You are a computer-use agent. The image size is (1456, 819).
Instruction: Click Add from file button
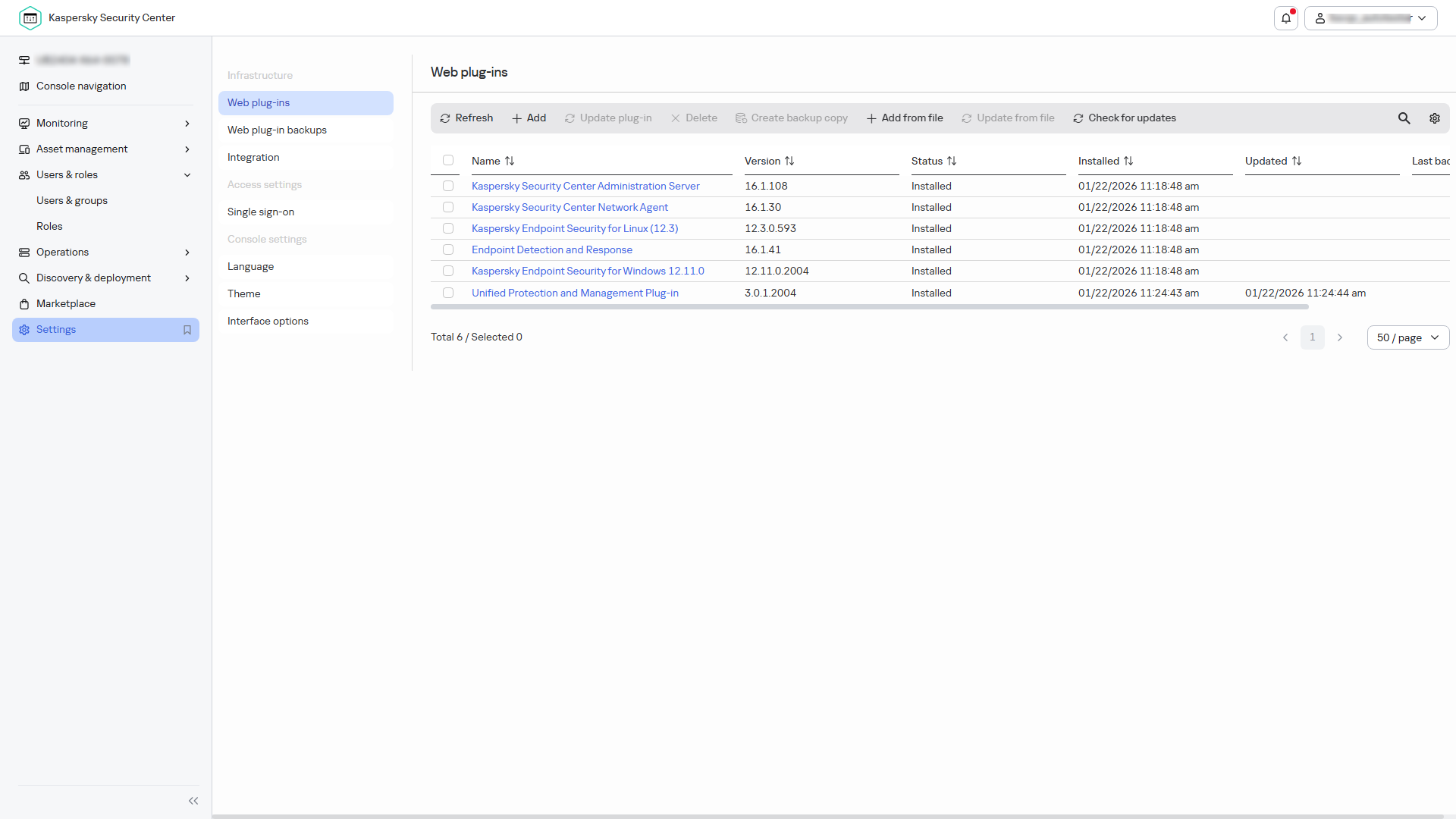(x=905, y=118)
